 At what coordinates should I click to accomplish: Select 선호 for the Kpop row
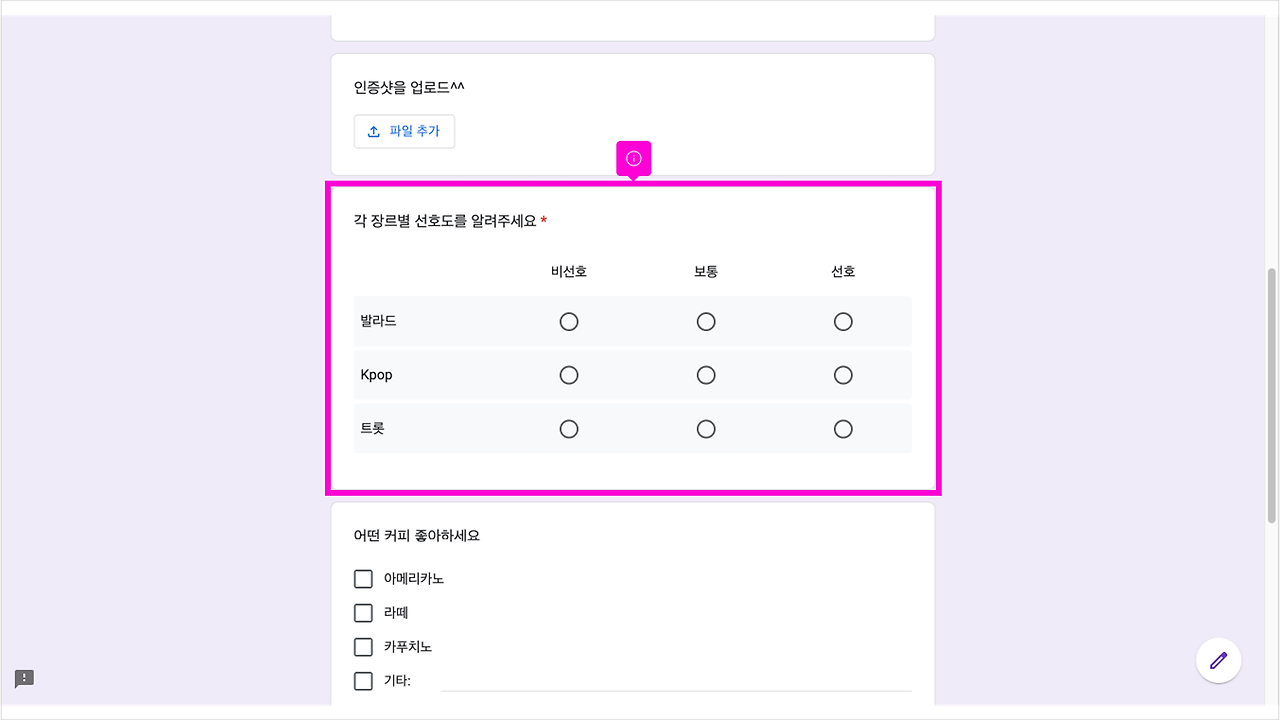[x=843, y=375]
